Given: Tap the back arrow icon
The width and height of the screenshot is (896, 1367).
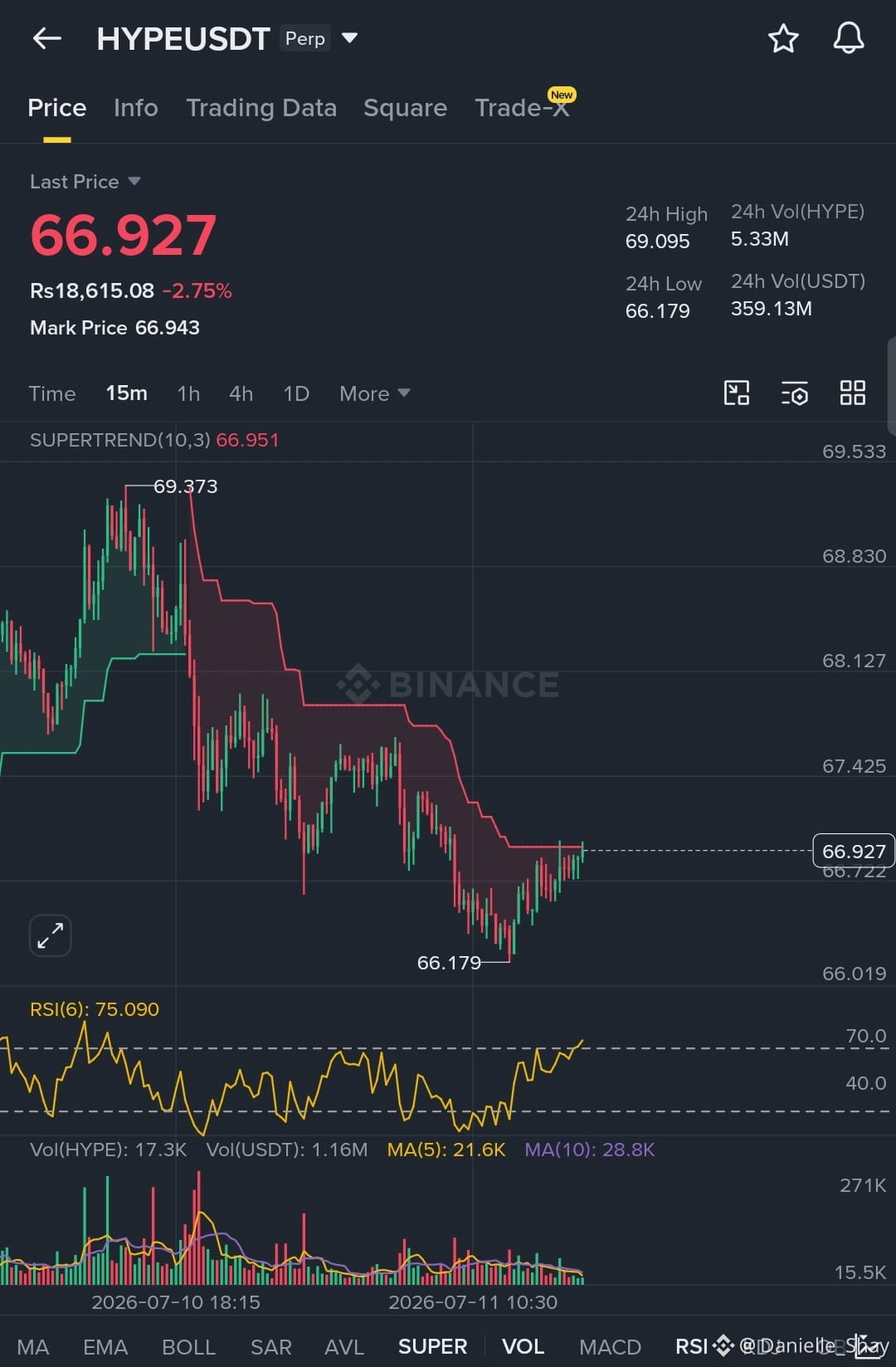Looking at the screenshot, I should tap(47, 38).
